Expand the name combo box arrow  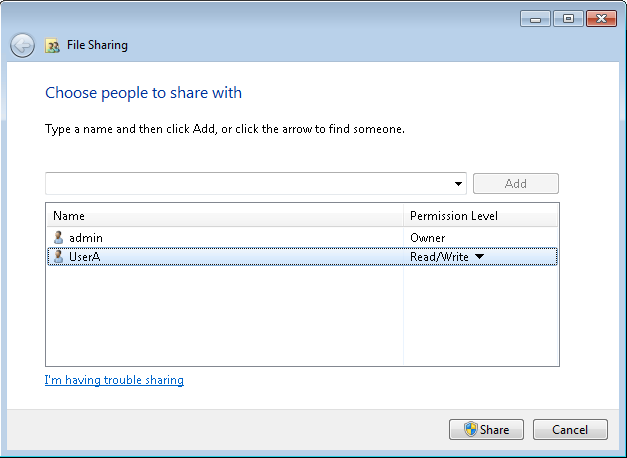[458, 184]
